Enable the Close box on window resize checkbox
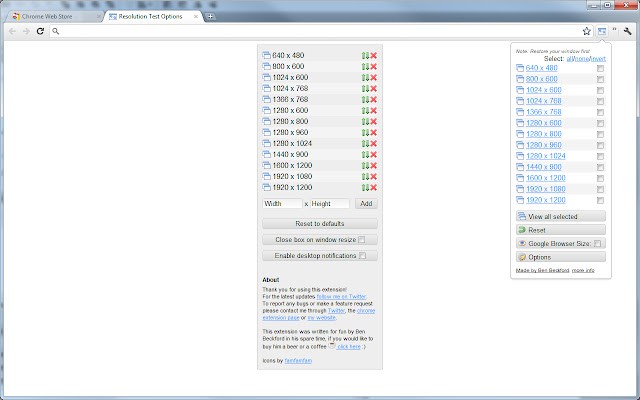The height and width of the screenshot is (400, 640). tap(362, 240)
